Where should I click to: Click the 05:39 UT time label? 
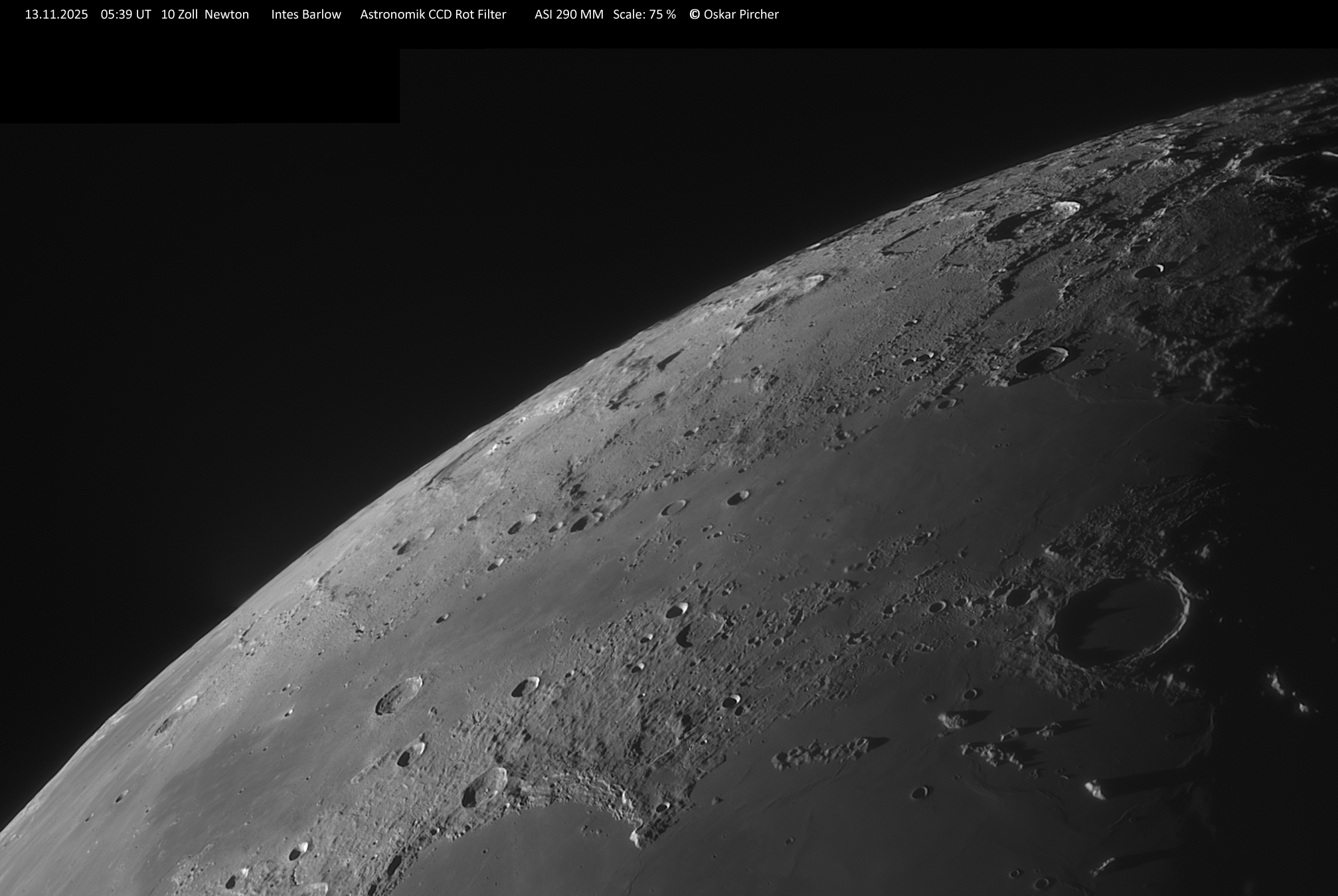point(125,15)
